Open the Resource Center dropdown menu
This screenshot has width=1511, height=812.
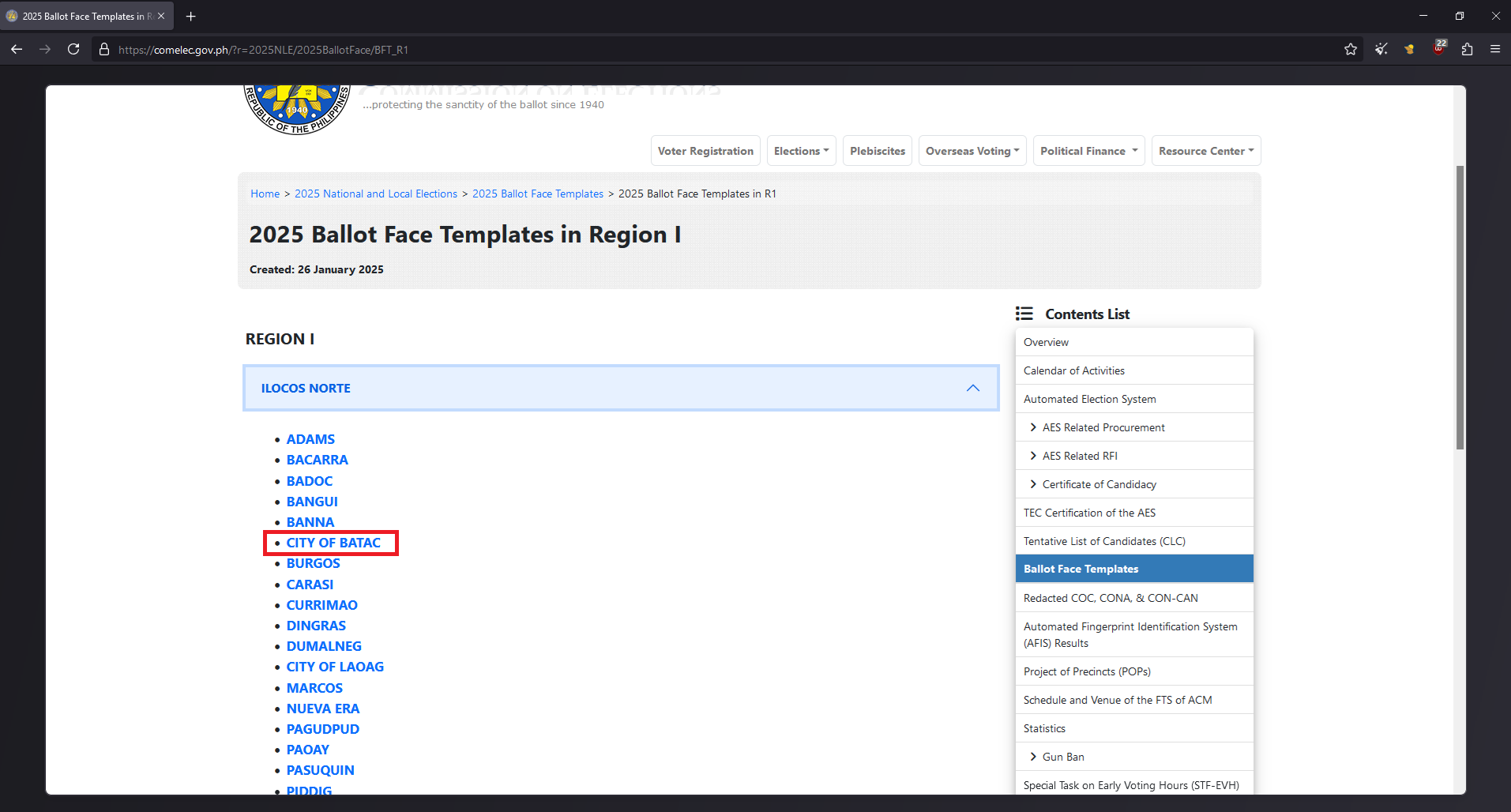1205,151
